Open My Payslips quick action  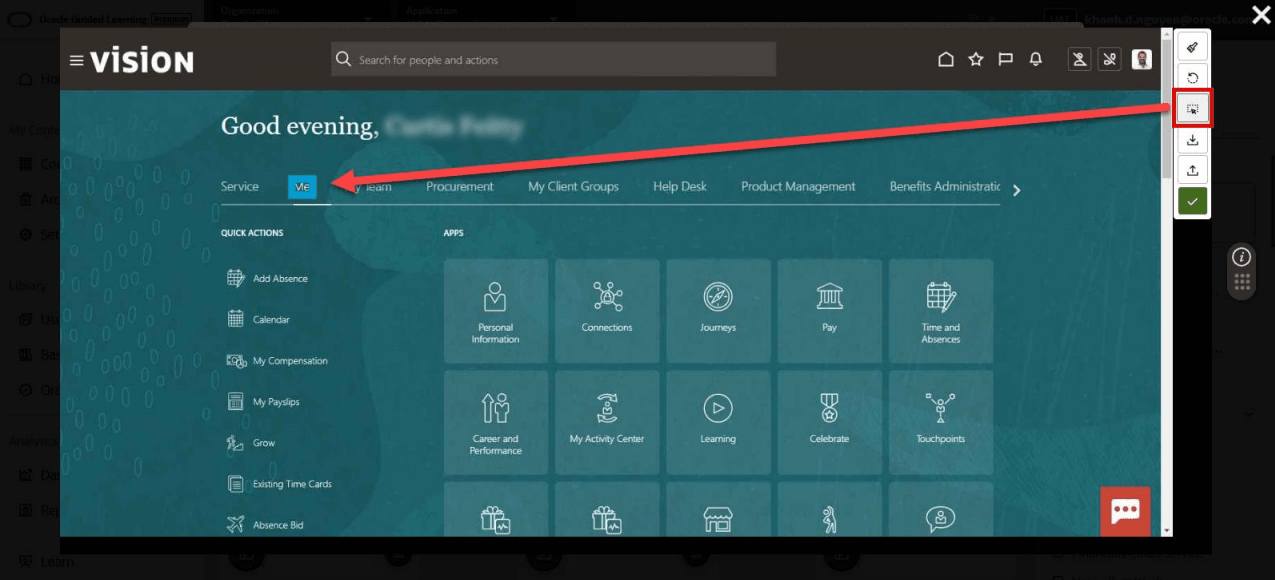263,401
